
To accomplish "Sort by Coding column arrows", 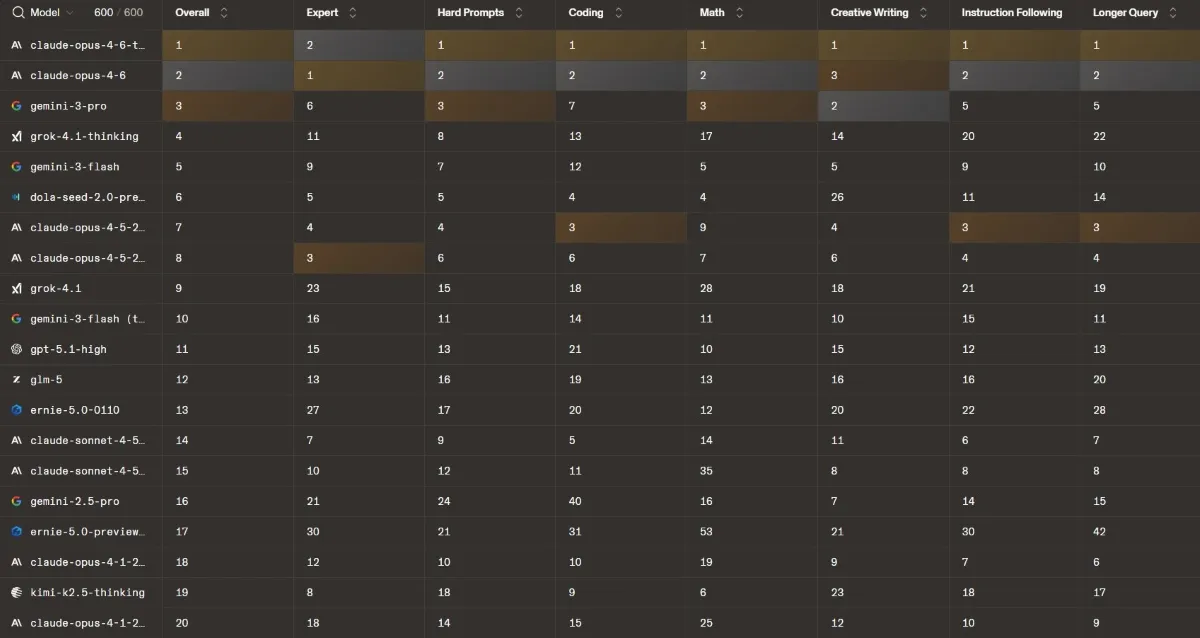I will point(618,13).
